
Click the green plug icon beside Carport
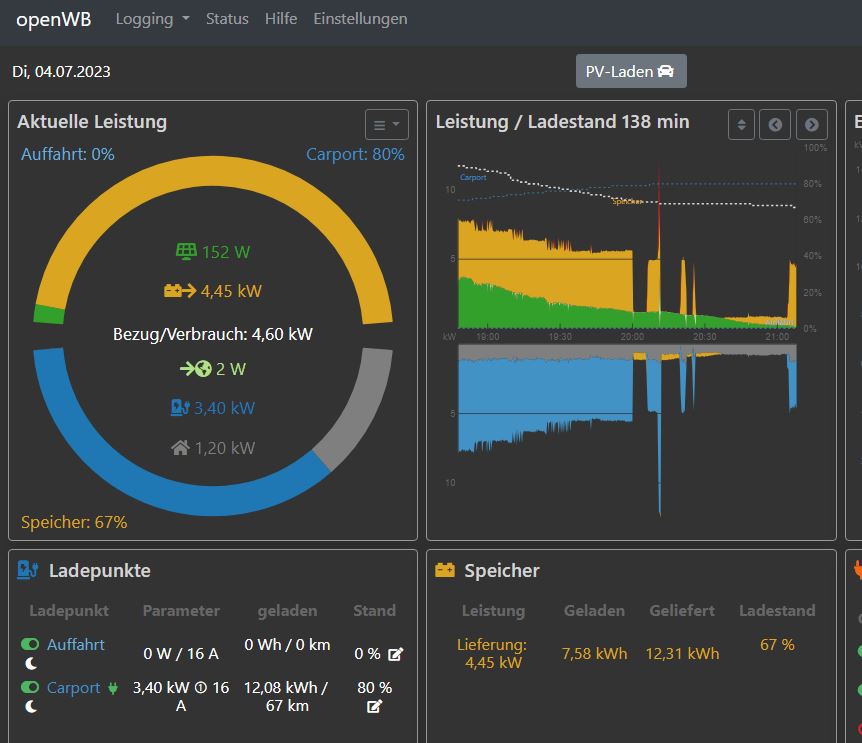113,688
